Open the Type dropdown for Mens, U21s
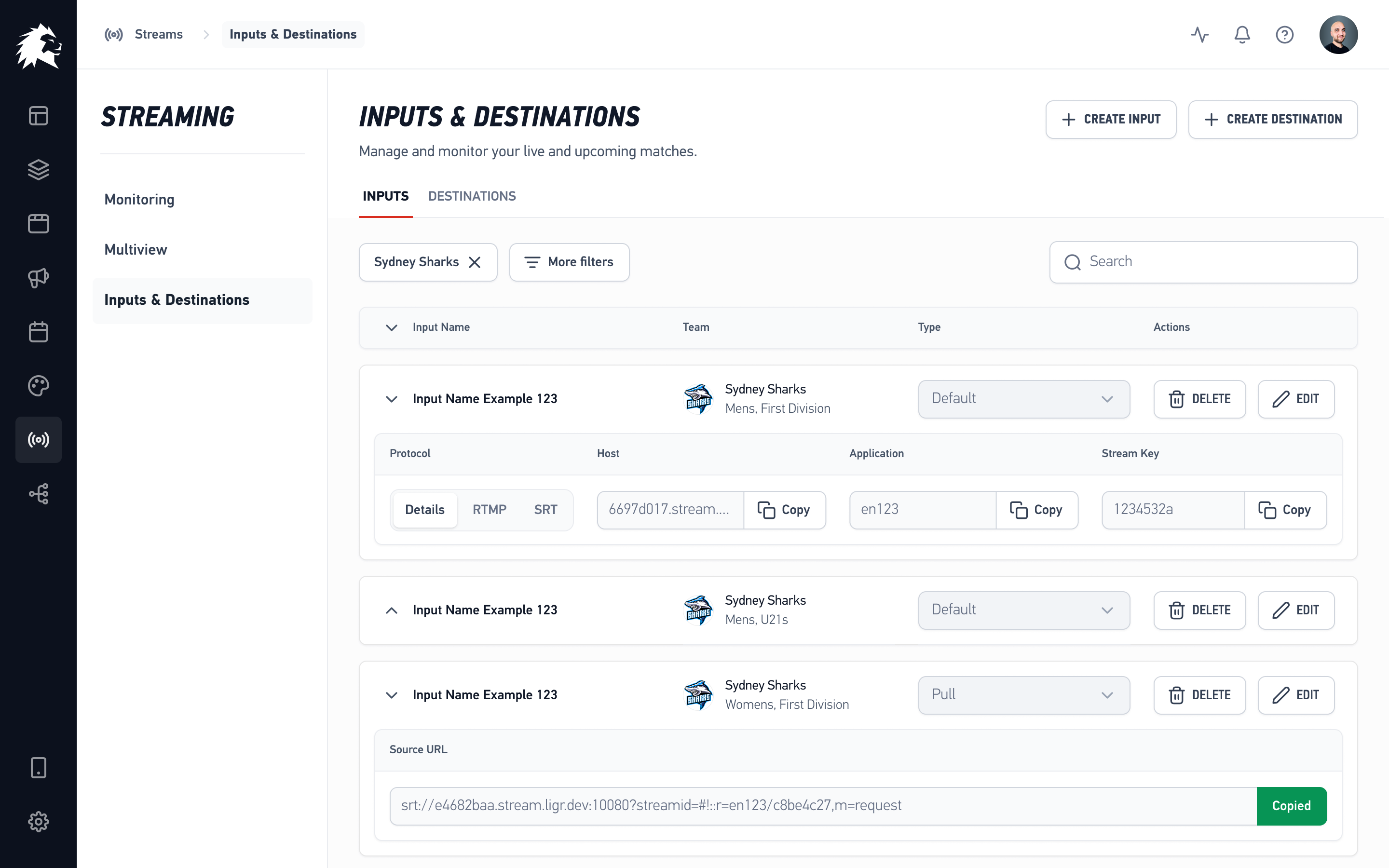The height and width of the screenshot is (868, 1389). 1024,610
